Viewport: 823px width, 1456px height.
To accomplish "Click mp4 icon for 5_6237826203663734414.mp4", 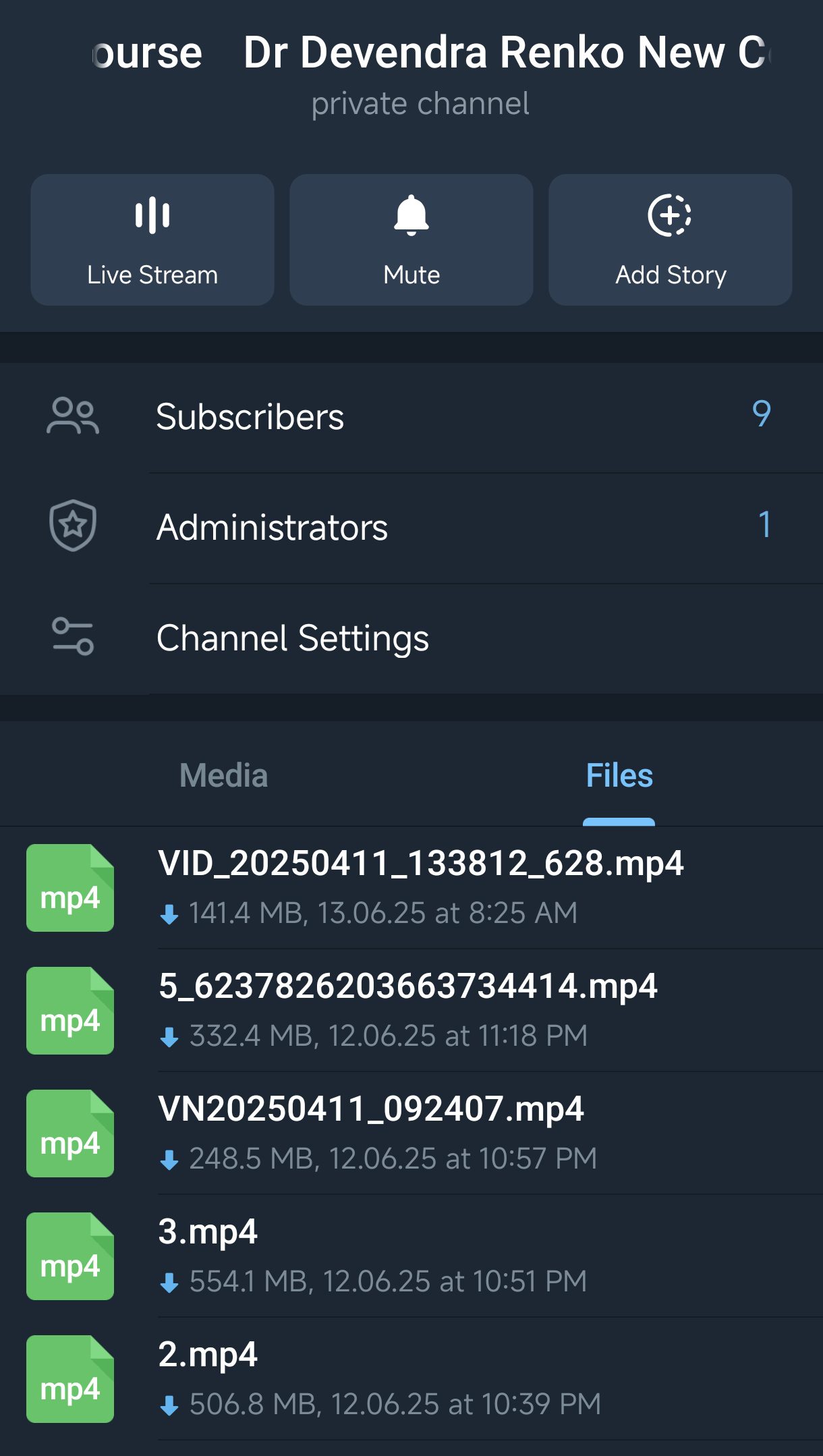I will click(70, 1011).
